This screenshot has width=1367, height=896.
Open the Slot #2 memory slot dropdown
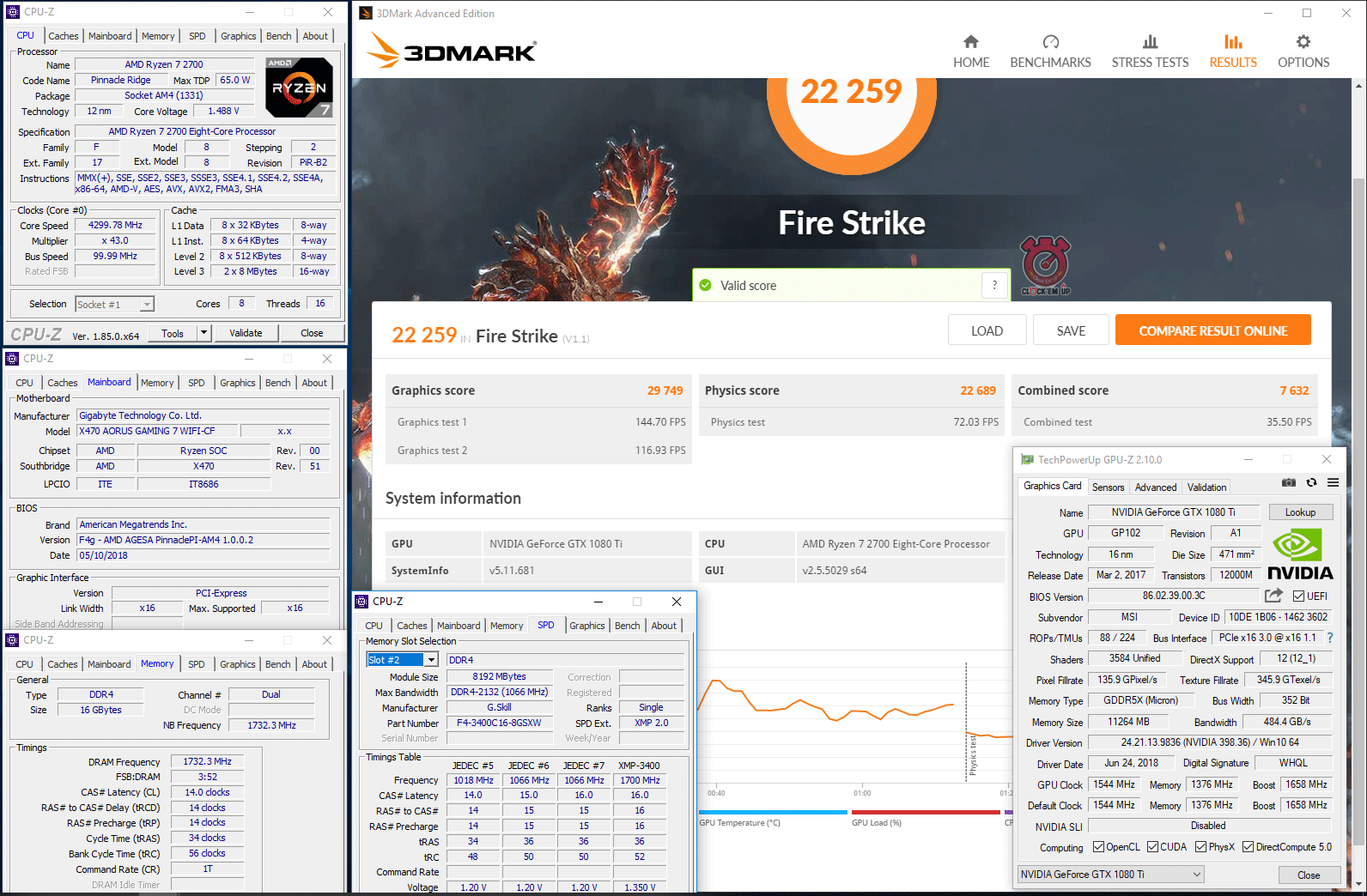[x=431, y=660]
